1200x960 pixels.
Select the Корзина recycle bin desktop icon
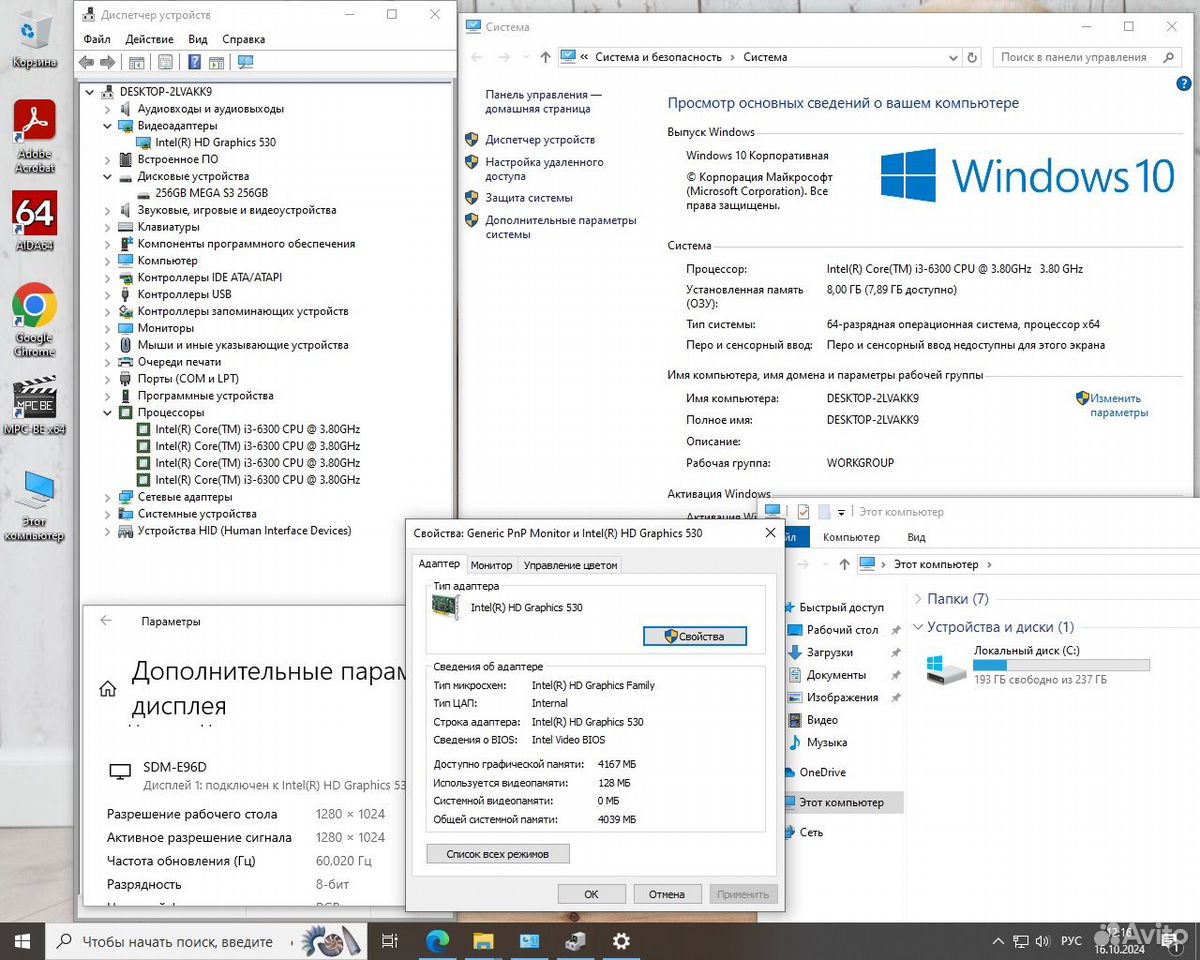pos(34,40)
